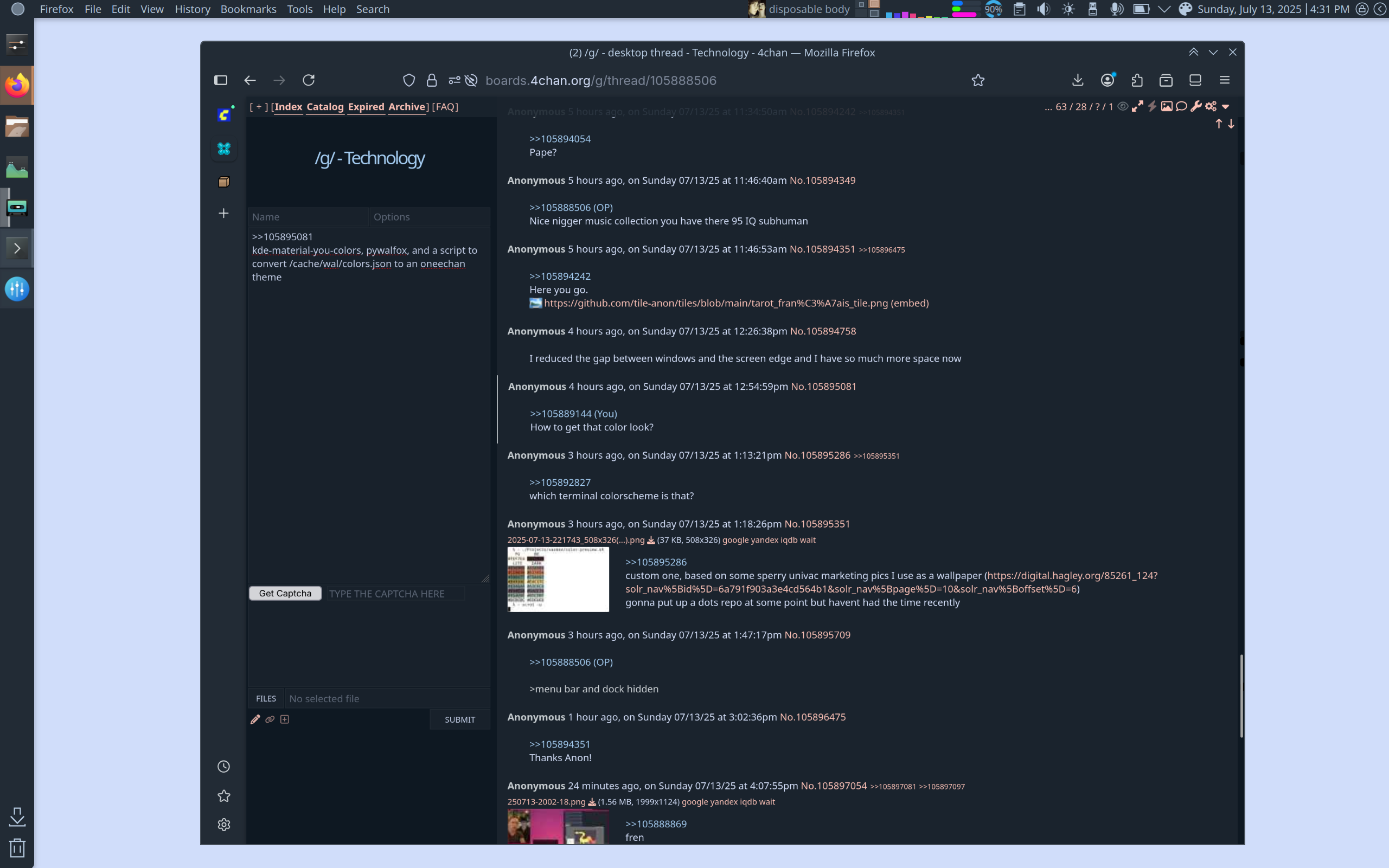Image resolution: width=1389 pixels, height=868 pixels.
Task: Toggle the lightning bolt auto-update icon
Action: [1152, 106]
